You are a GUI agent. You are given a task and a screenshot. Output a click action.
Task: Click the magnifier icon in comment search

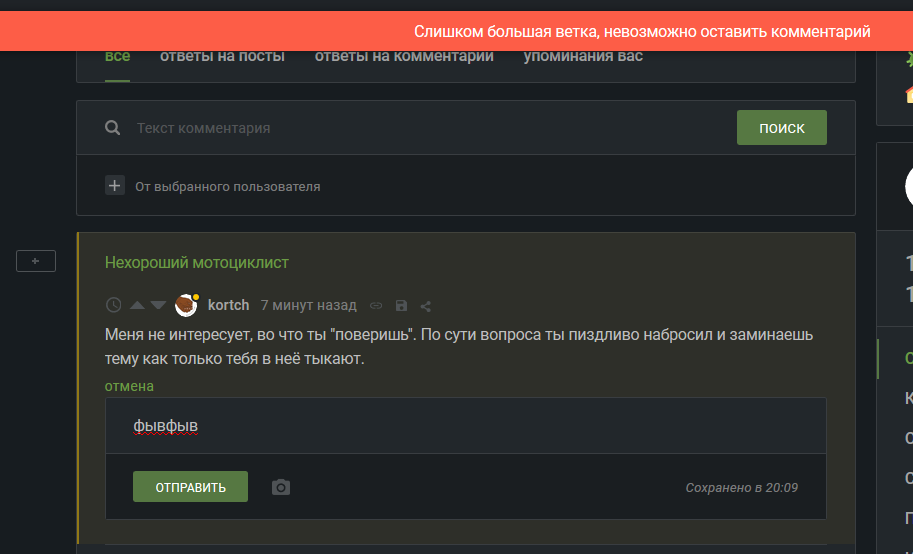(x=114, y=128)
